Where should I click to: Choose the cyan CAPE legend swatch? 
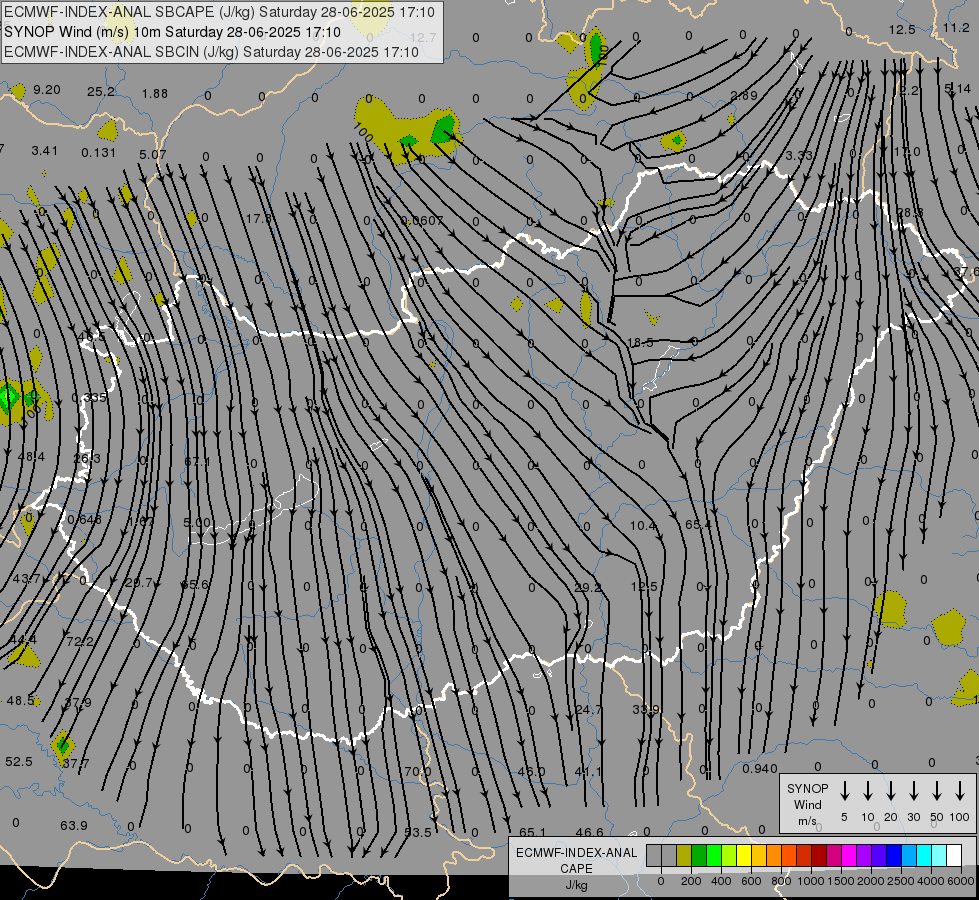click(923, 856)
